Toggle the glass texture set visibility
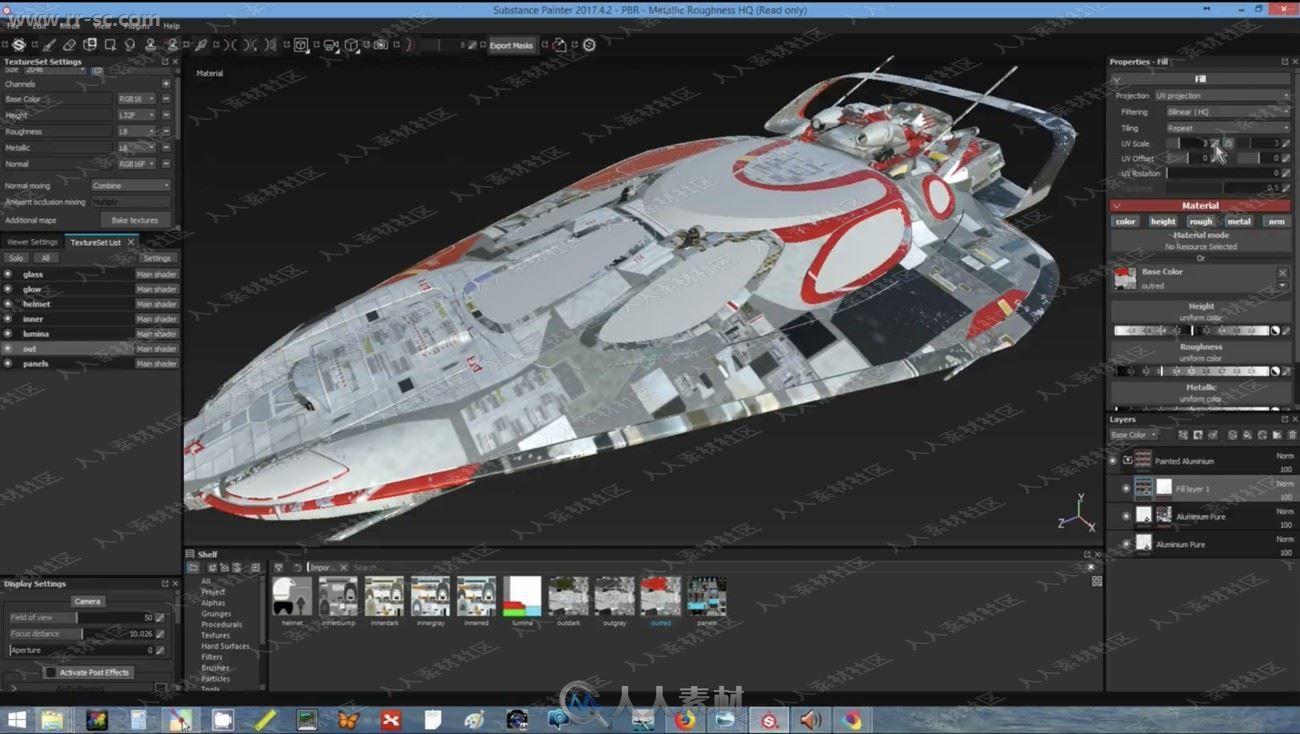This screenshot has width=1300, height=734. tap(8, 274)
